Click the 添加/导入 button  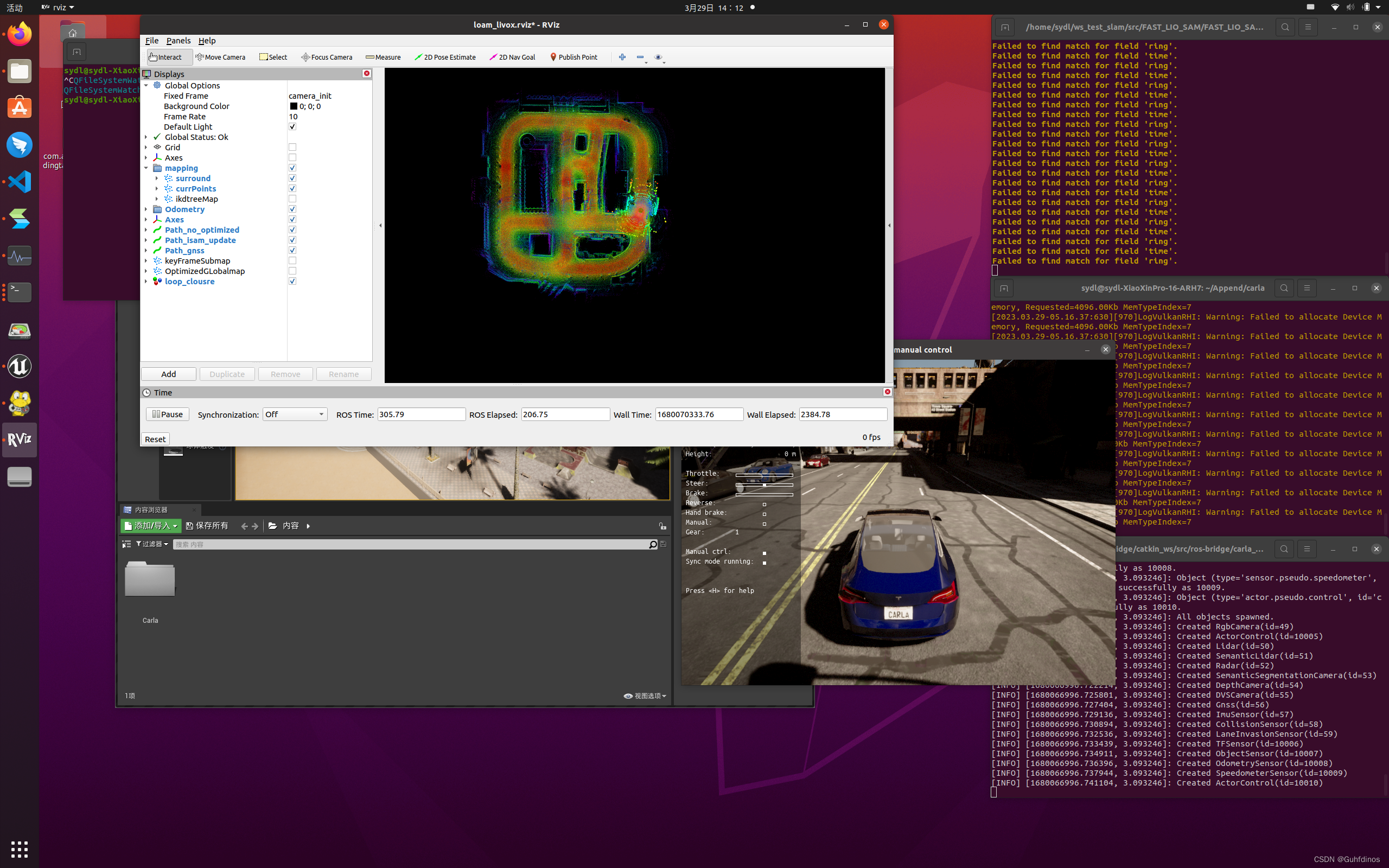[x=151, y=526]
